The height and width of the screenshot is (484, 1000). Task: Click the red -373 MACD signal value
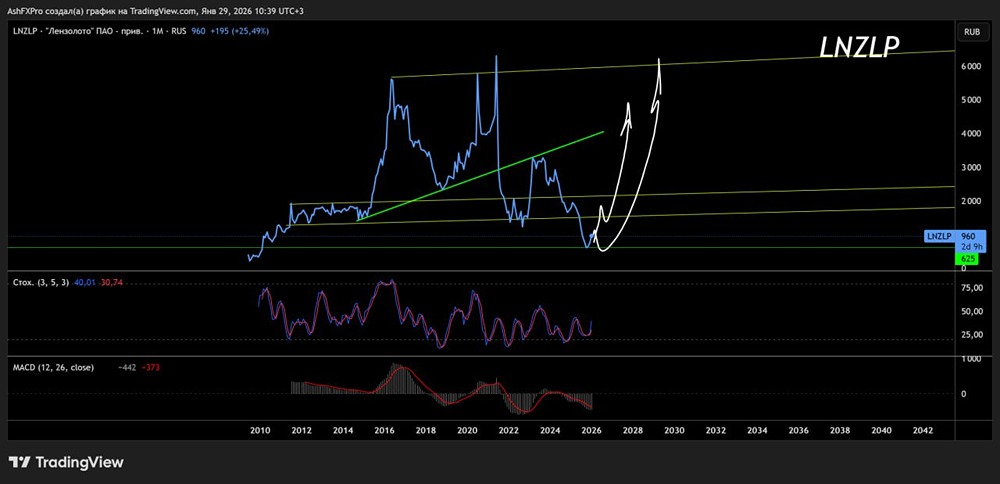coord(151,367)
